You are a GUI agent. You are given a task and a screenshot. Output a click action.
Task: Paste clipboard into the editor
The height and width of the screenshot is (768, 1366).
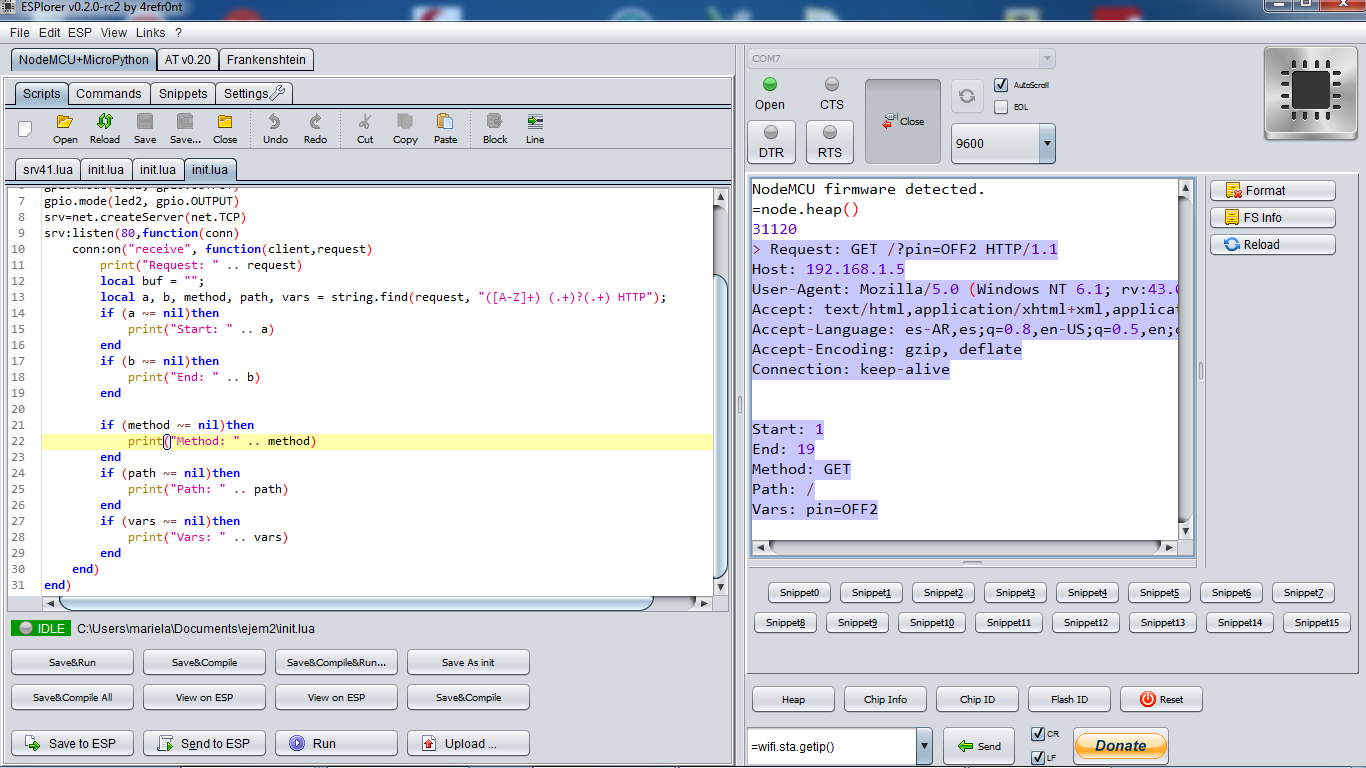point(445,128)
